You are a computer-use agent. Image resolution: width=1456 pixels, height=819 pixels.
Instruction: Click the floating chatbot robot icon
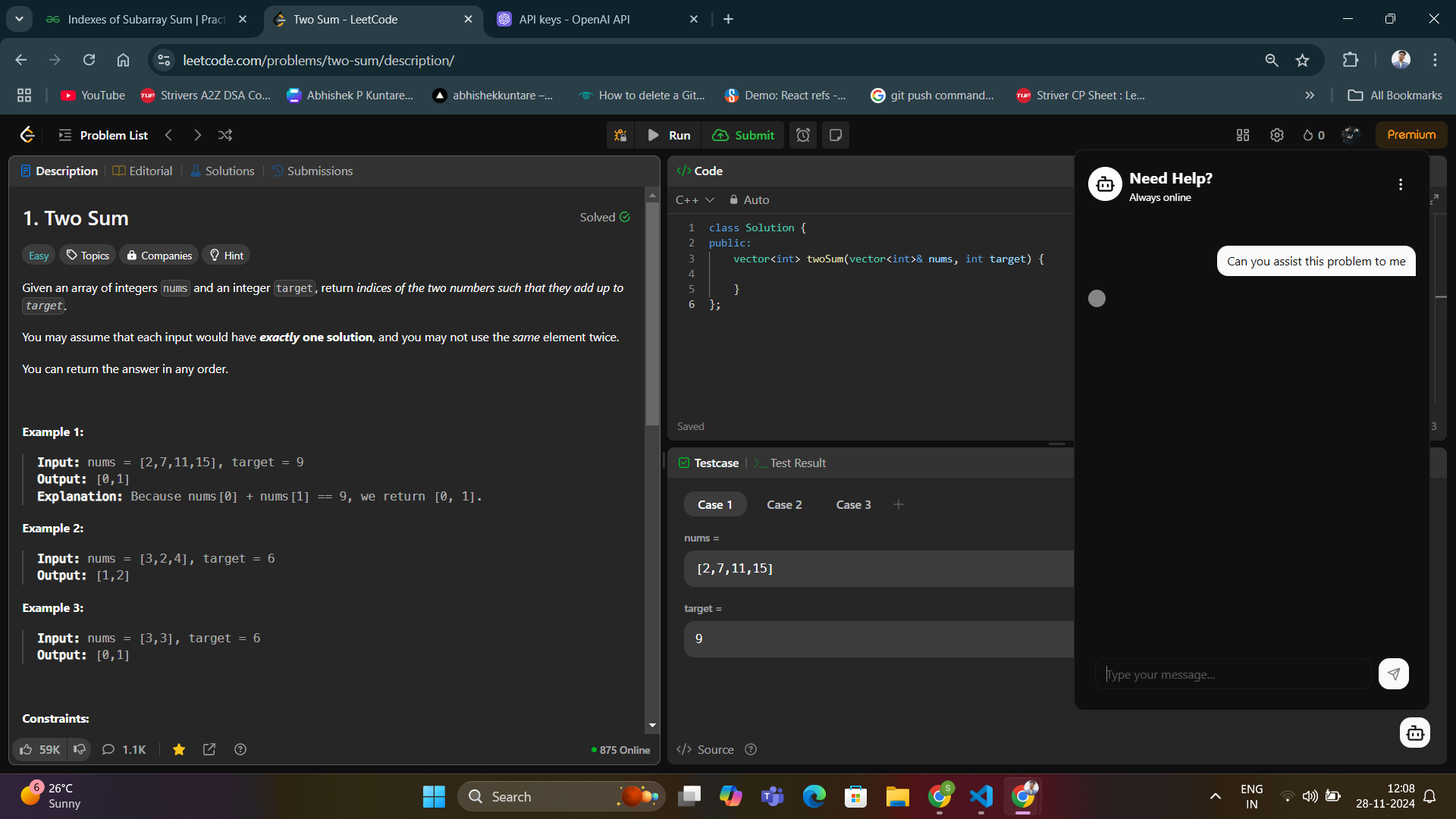coord(1414,733)
